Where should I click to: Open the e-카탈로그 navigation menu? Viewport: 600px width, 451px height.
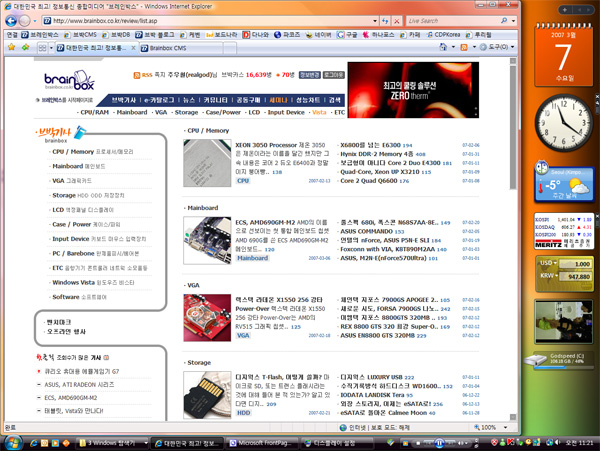click(x=159, y=100)
